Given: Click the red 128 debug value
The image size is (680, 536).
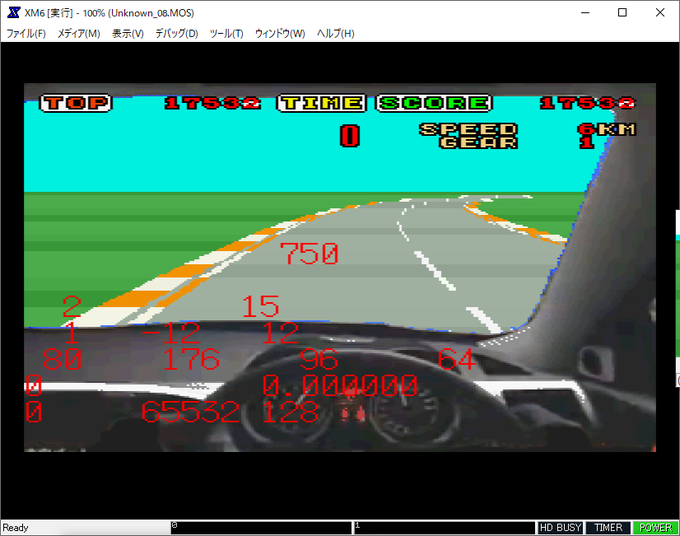Looking at the screenshot, I should pos(290,412).
